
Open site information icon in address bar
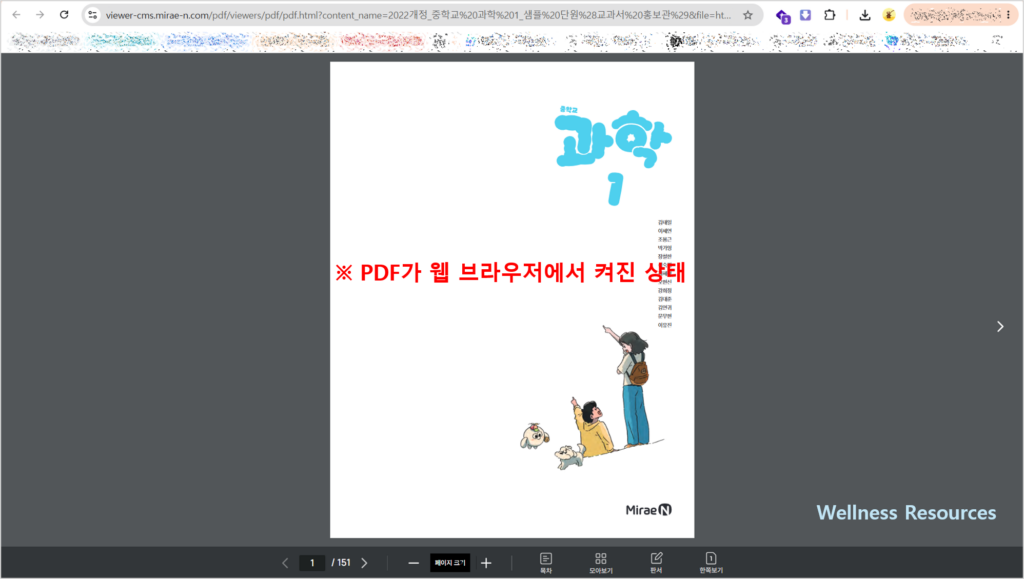click(x=93, y=14)
